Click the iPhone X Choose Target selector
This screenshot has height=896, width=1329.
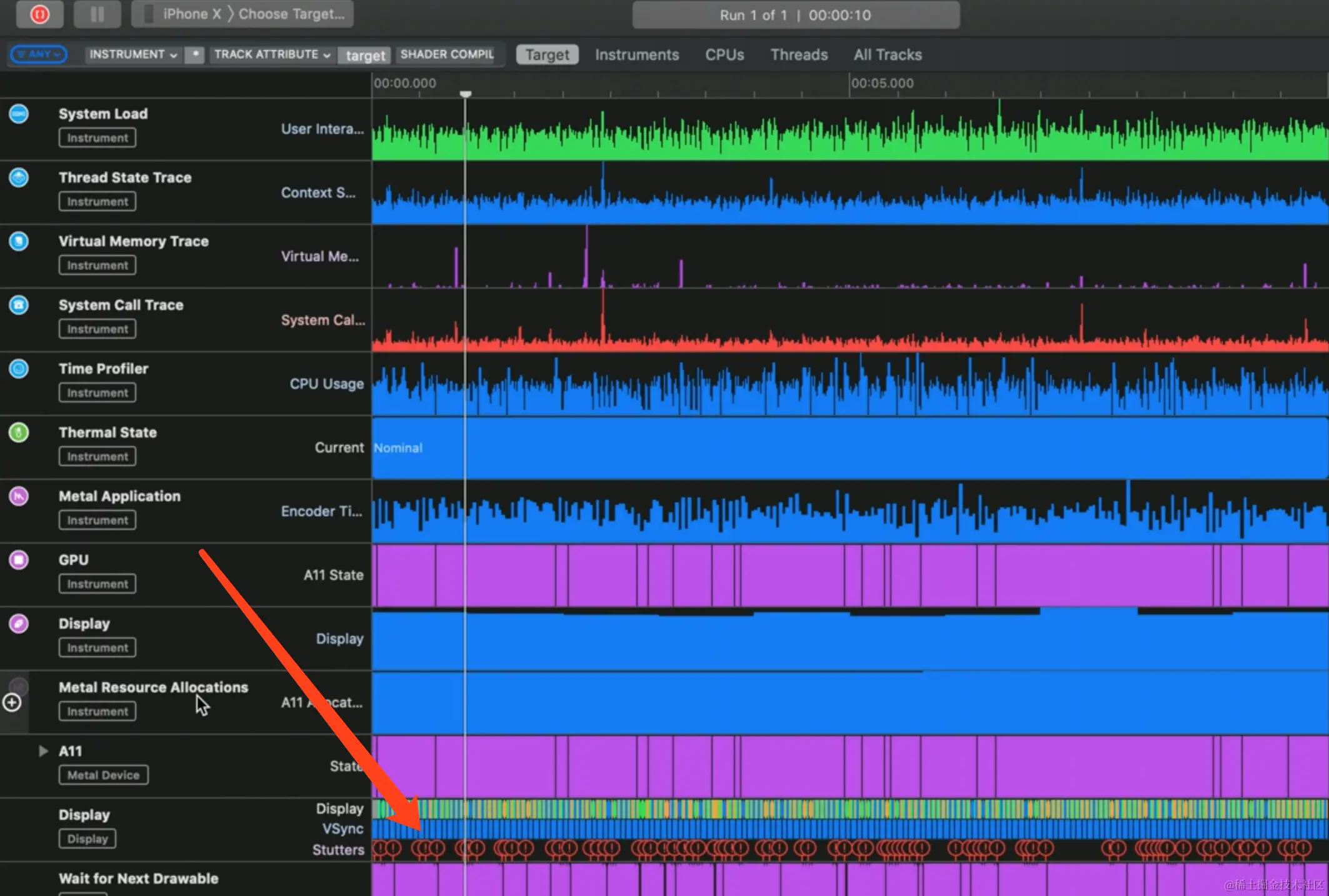pyautogui.click(x=243, y=14)
